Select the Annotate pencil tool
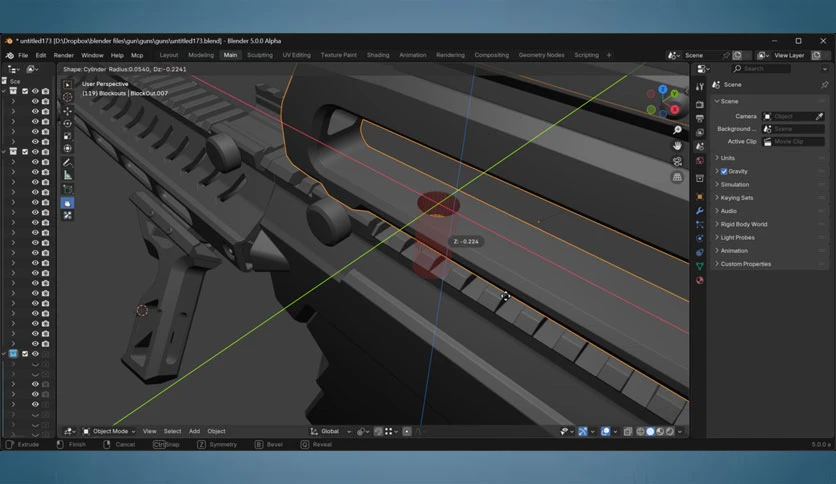 point(67,162)
